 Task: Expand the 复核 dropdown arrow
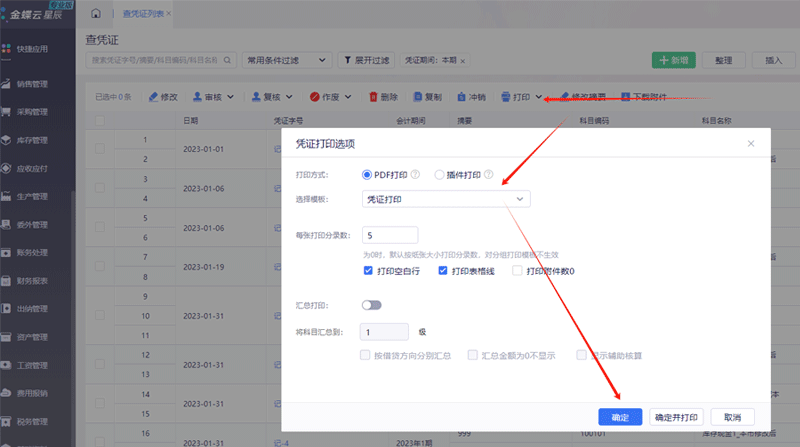(x=289, y=97)
